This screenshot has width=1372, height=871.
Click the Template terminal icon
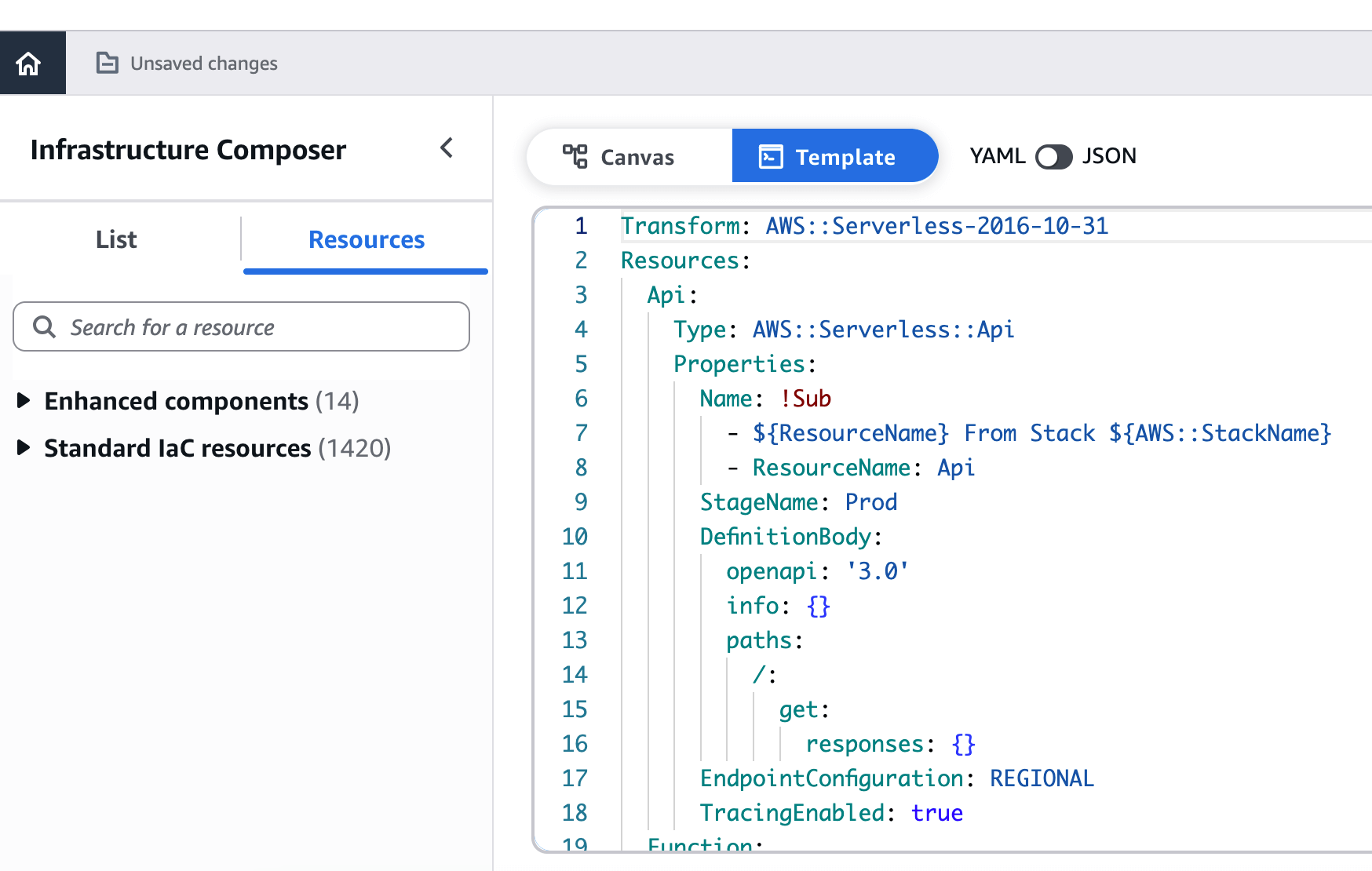tap(771, 156)
